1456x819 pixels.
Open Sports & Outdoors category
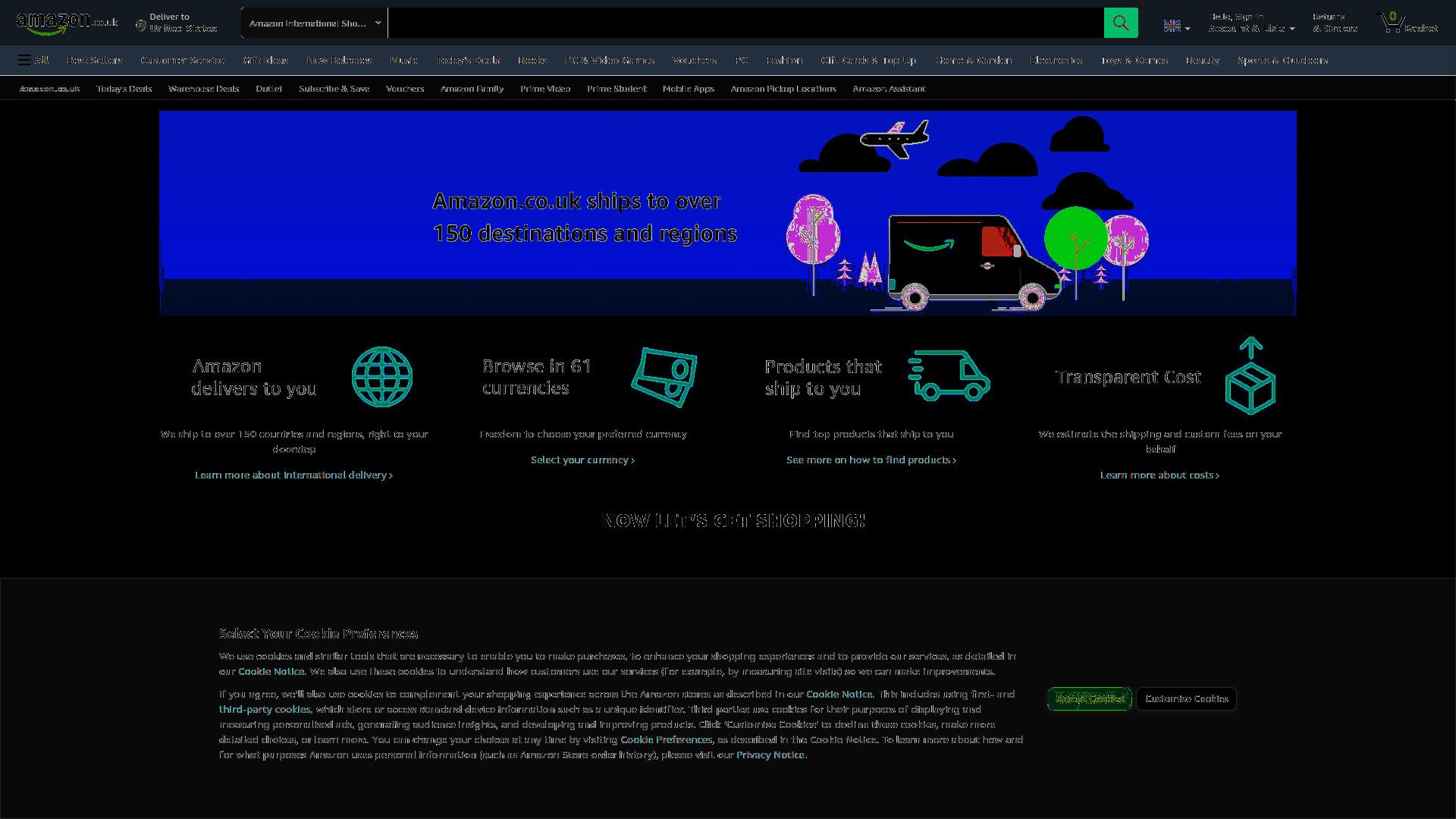click(x=1282, y=60)
